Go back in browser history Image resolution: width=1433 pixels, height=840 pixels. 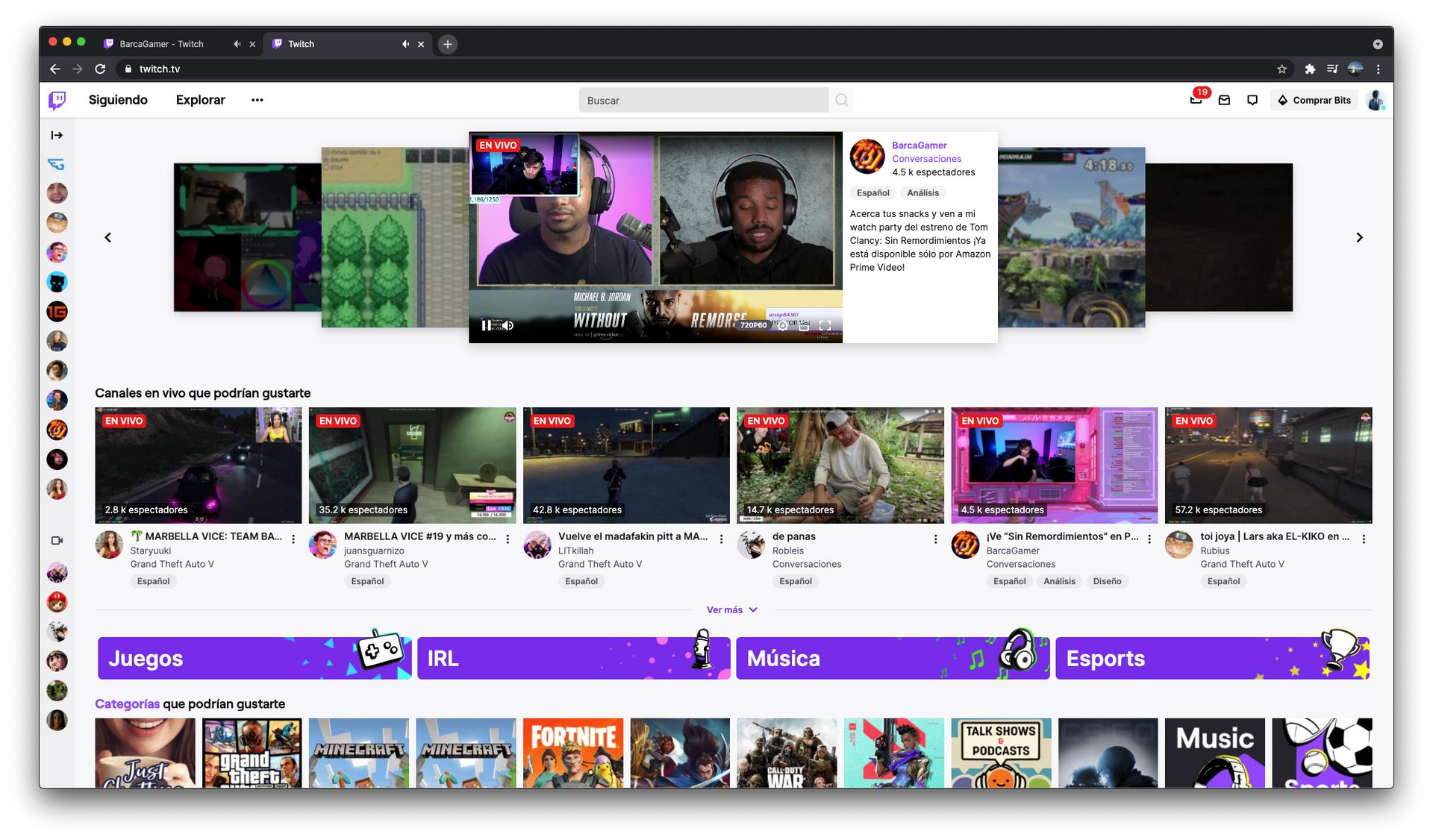tap(54, 69)
